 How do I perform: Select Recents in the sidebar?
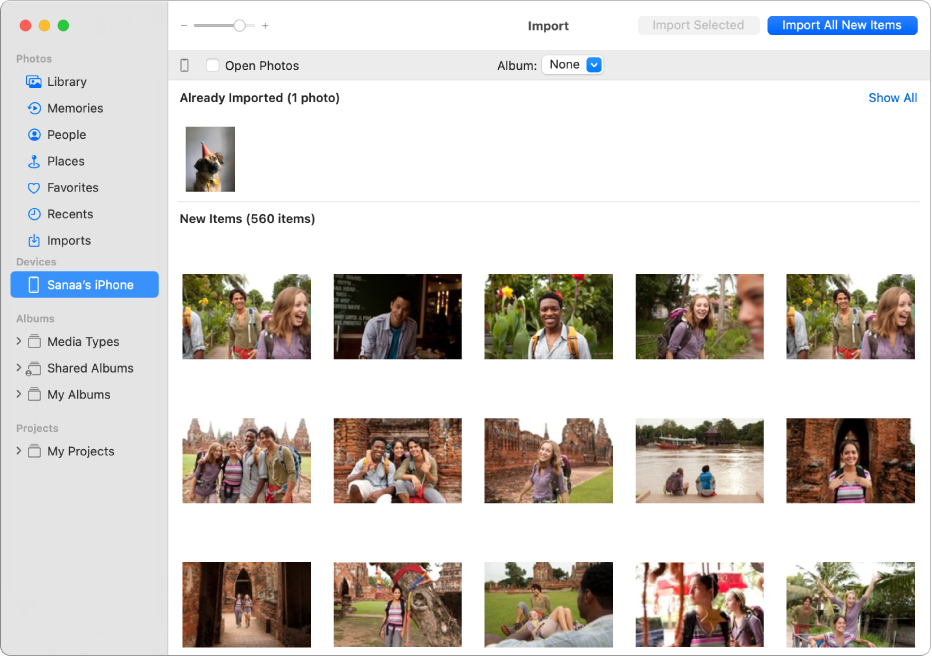70,214
